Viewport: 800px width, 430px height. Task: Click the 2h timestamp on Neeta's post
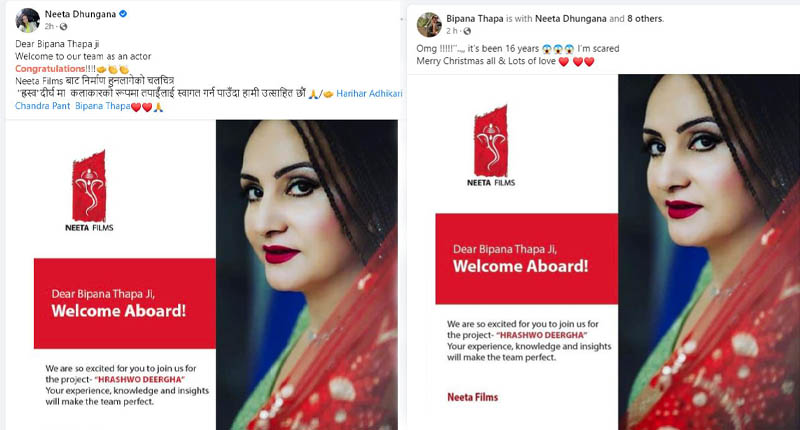coord(49,27)
